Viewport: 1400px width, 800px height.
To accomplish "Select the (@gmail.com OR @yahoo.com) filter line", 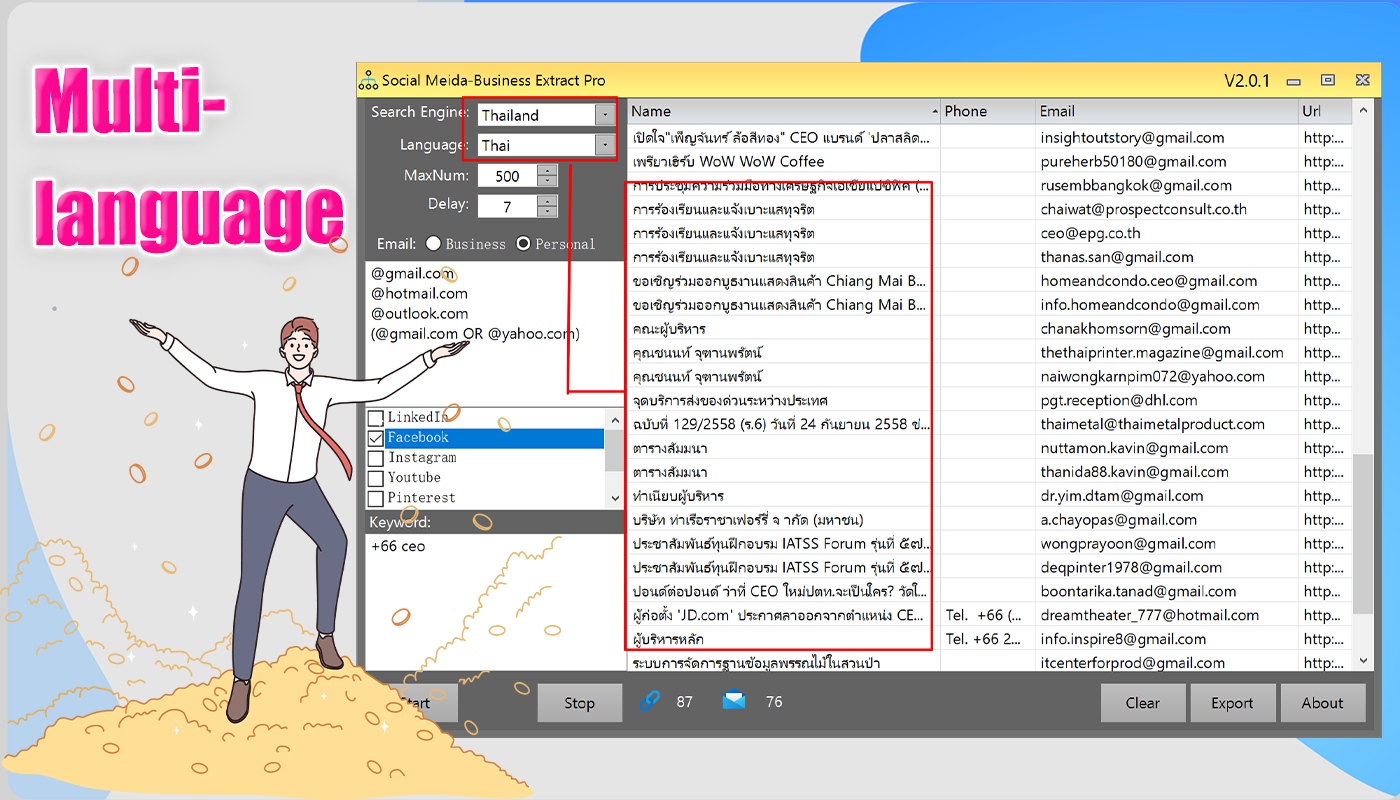I will (x=475, y=333).
